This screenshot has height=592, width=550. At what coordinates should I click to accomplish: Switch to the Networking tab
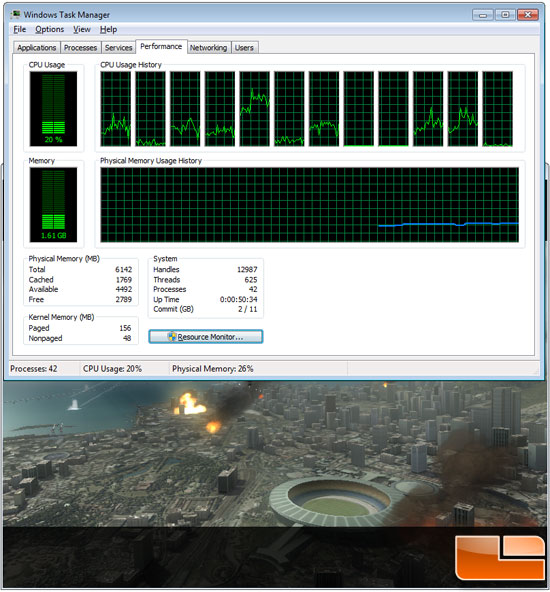(x=208, y=48)
